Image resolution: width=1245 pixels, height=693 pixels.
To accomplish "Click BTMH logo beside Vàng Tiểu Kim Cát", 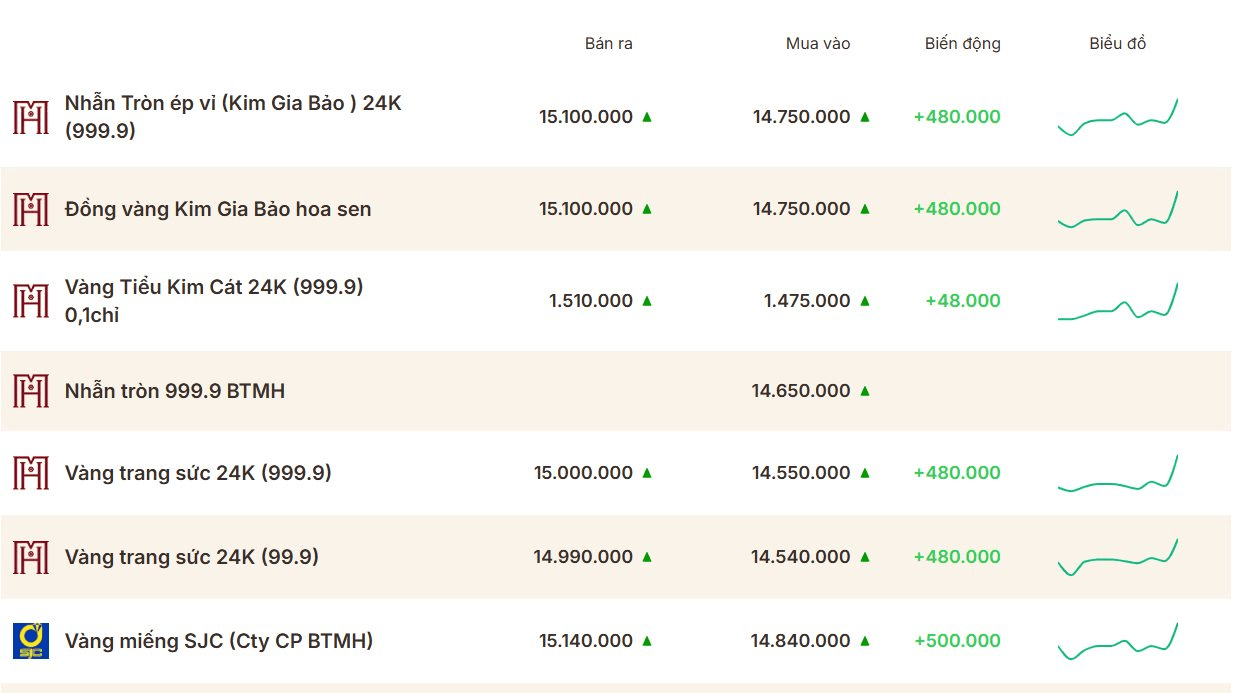I will point(31,301).
